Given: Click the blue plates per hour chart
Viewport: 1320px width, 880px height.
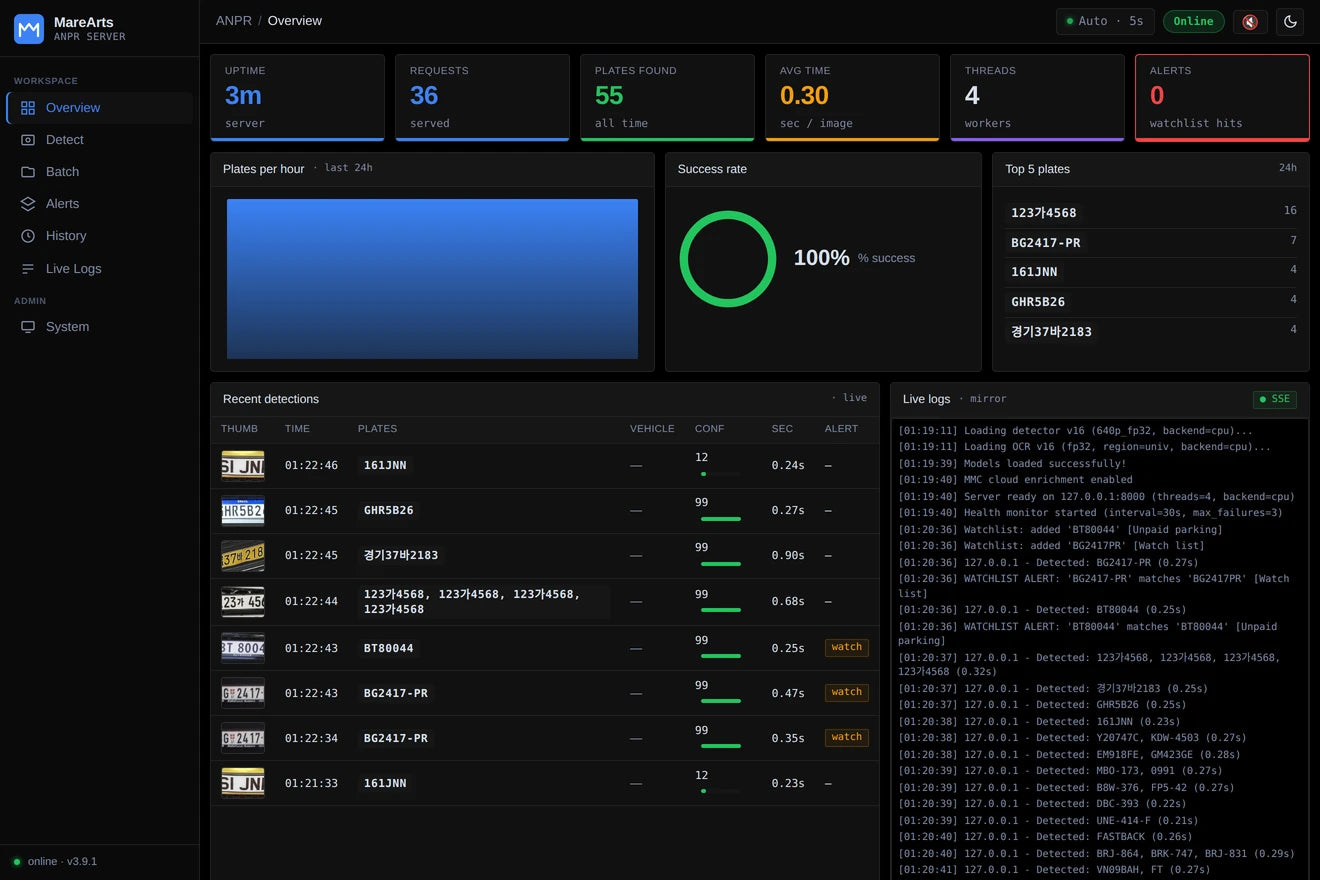Looking at the screenshot, I should [432, 279].
